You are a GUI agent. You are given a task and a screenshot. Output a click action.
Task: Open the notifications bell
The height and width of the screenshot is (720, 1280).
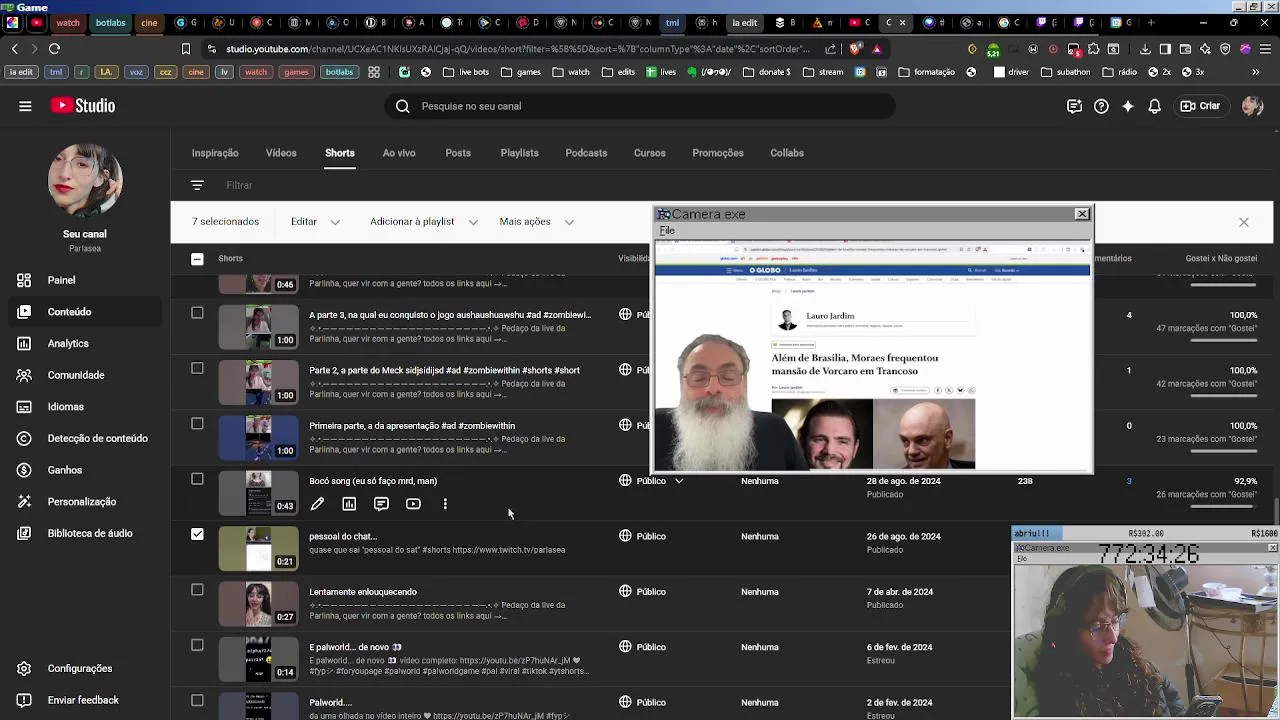(1155, 106)
